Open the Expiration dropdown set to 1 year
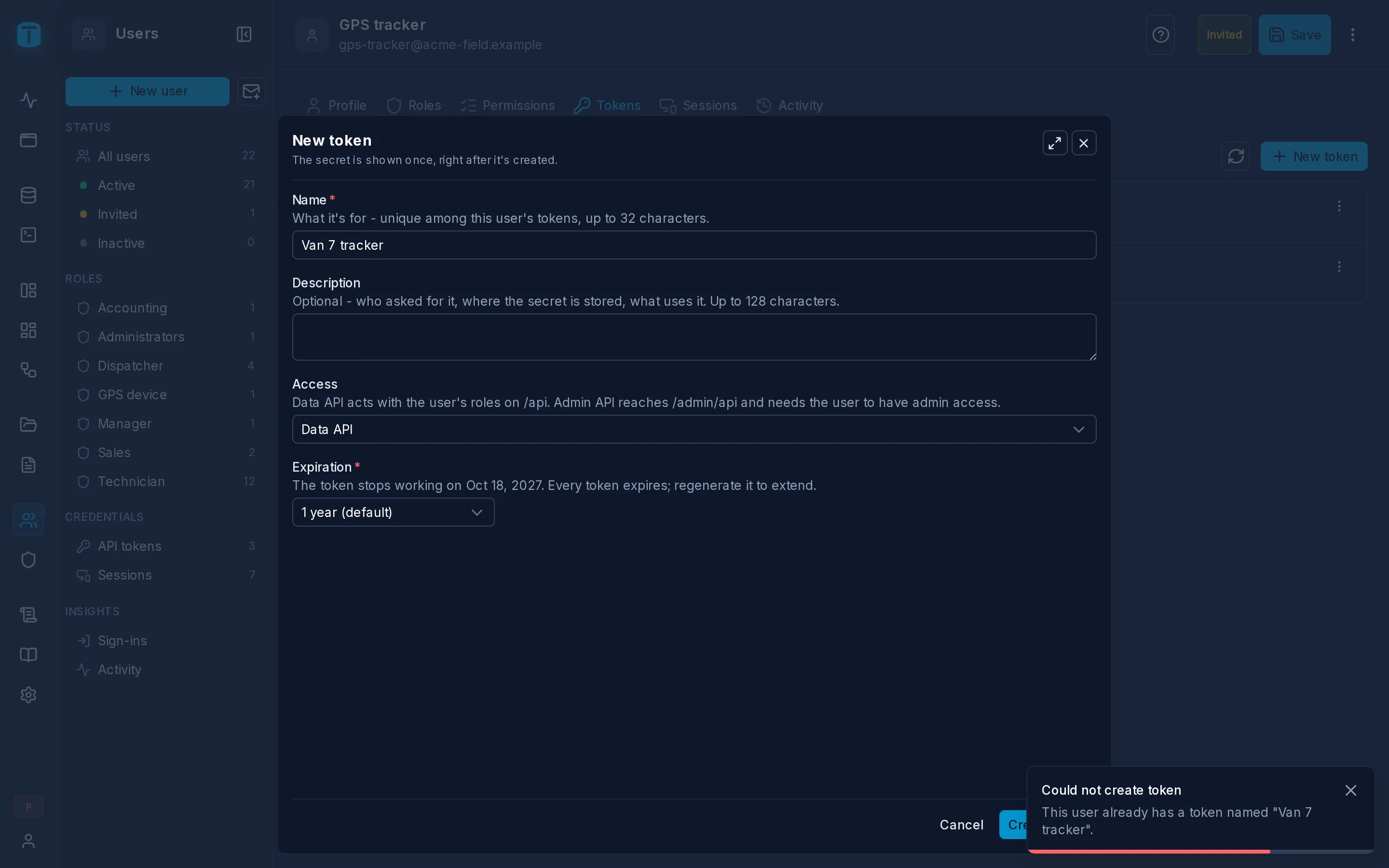This screenshot has width=1389, height=868. click(x=393, y=512)
